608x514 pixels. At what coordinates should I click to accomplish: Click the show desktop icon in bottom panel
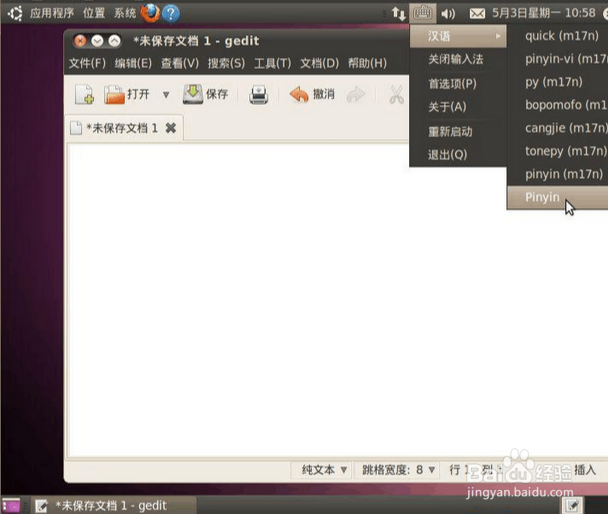[11, 505]
